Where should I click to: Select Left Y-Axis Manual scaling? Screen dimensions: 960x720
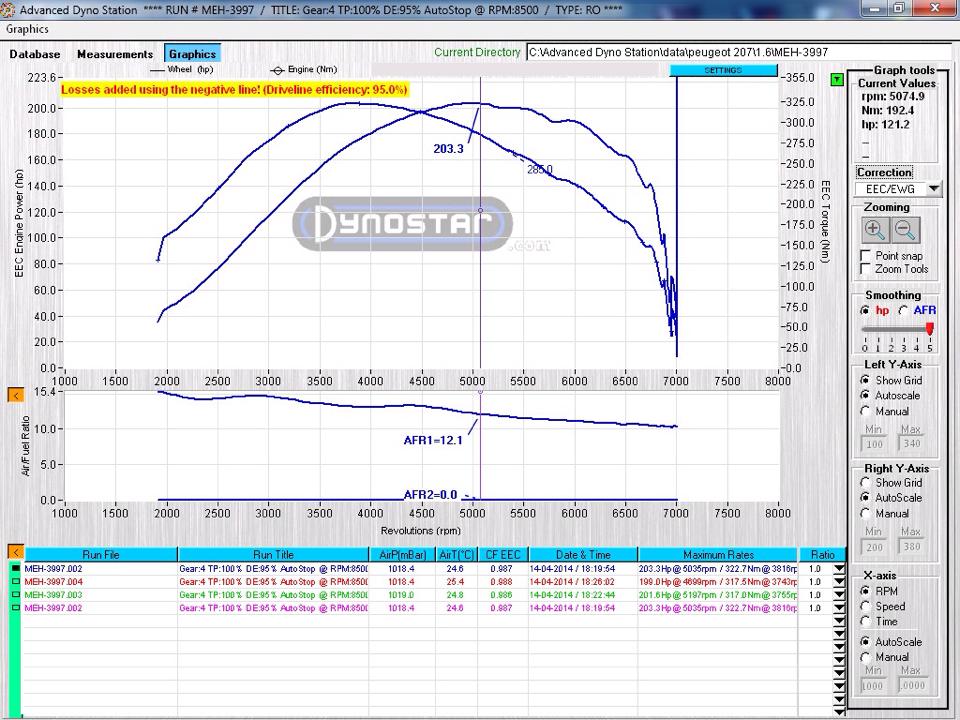tap(865, 411)
